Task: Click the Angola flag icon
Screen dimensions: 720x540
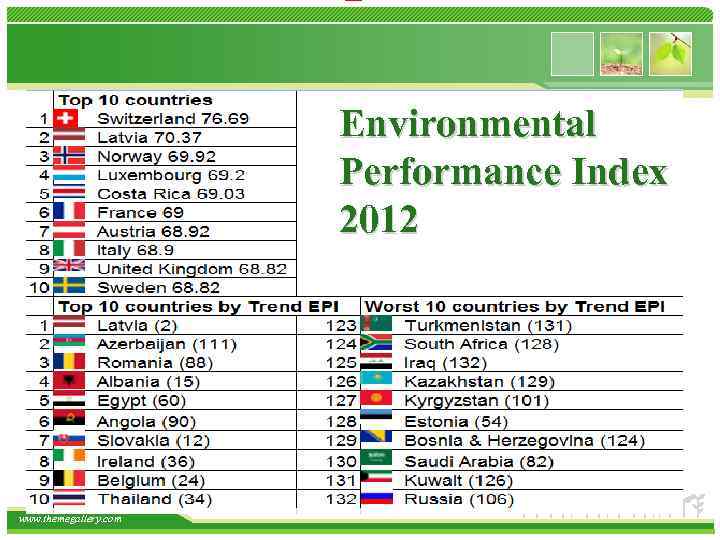Action: tap(69, 418)
